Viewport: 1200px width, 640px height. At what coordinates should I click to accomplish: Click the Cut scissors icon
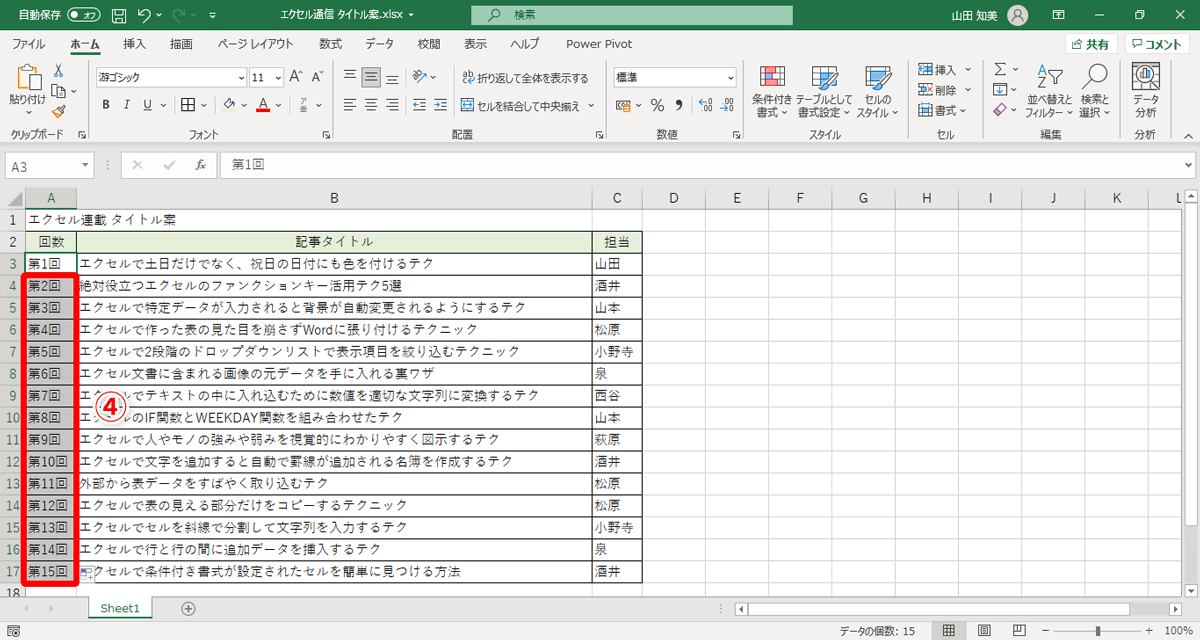coord(58,70)
